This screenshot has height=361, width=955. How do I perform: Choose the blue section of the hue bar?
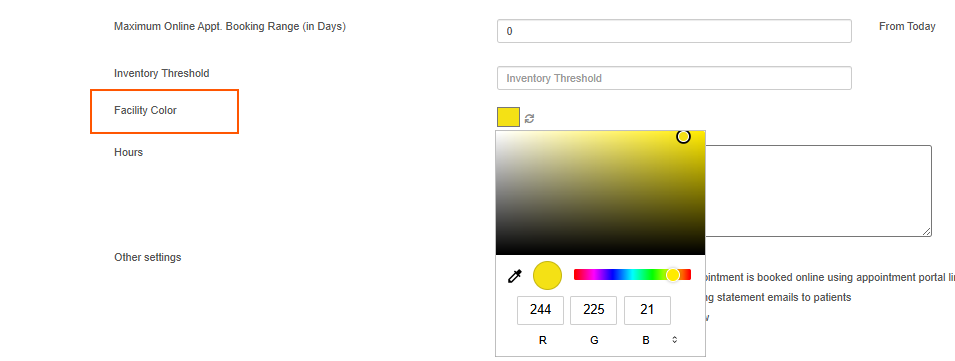[x=608, y=275]
